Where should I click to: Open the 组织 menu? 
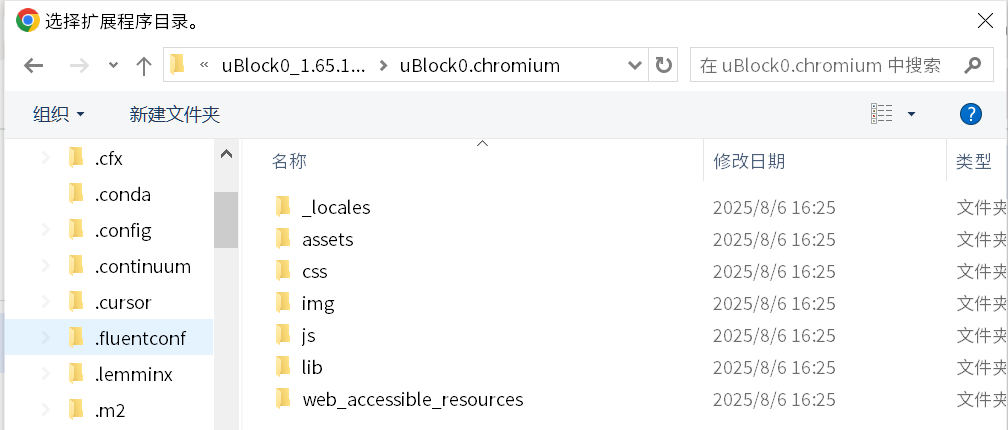coord(59,114)
